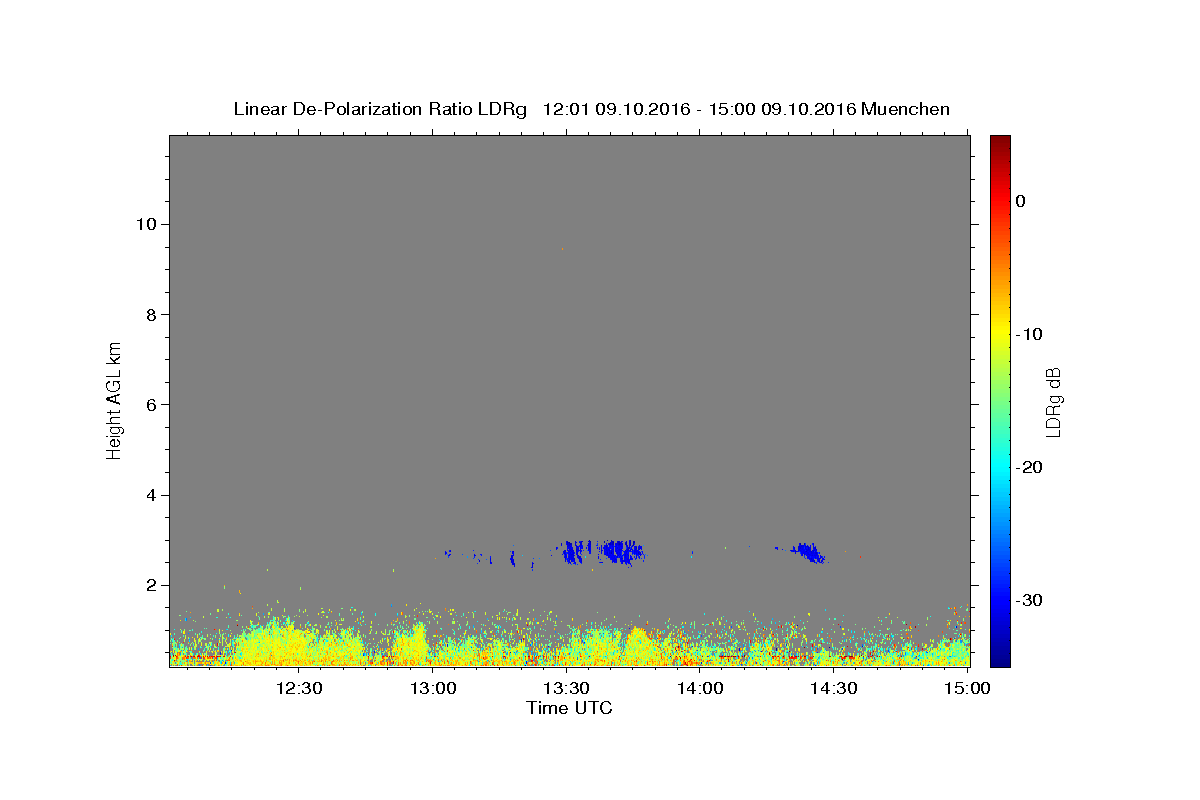Click the 8 km height tick label
1200x800 pixels.
151,314
